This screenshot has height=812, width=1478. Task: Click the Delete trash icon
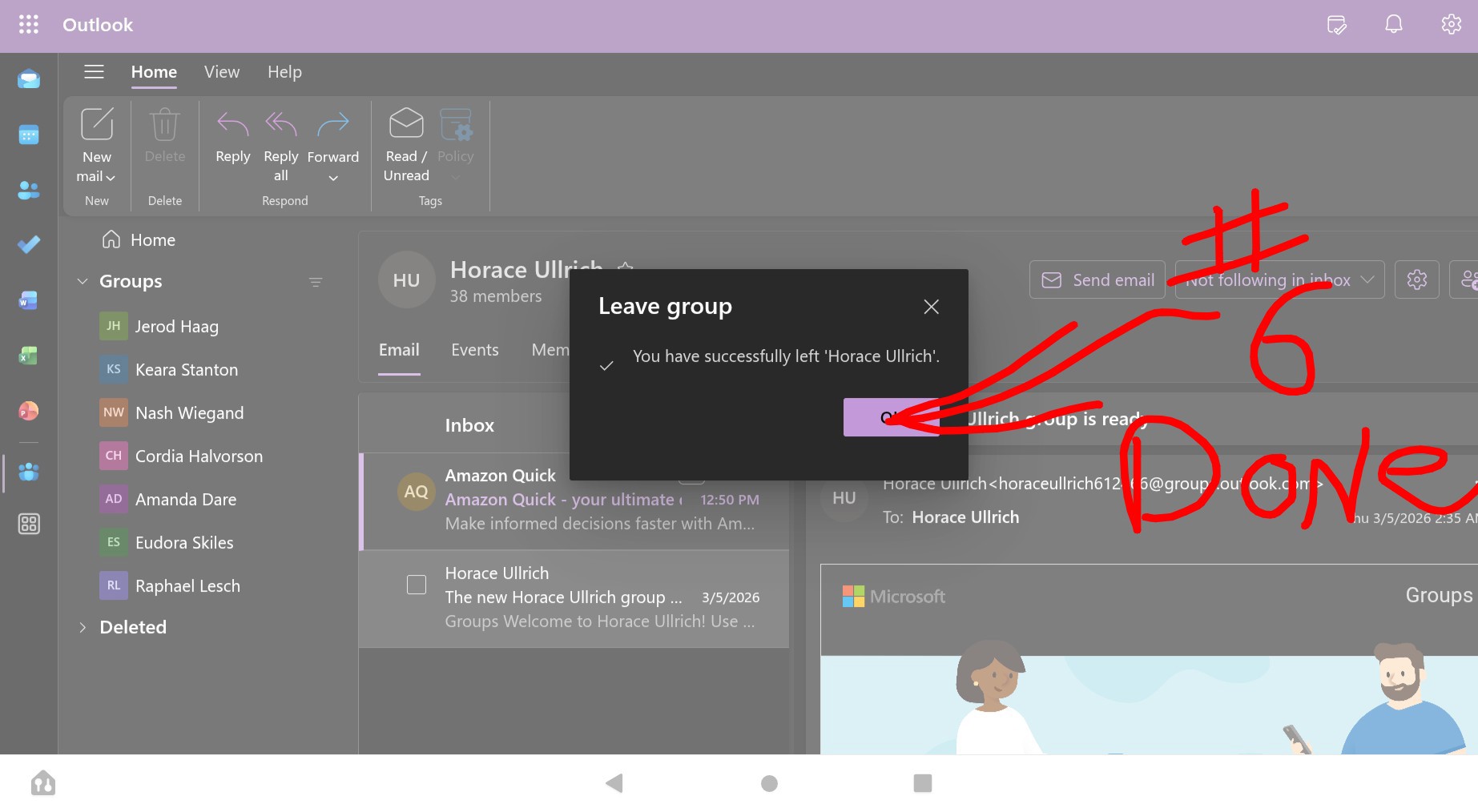(165, 136)
